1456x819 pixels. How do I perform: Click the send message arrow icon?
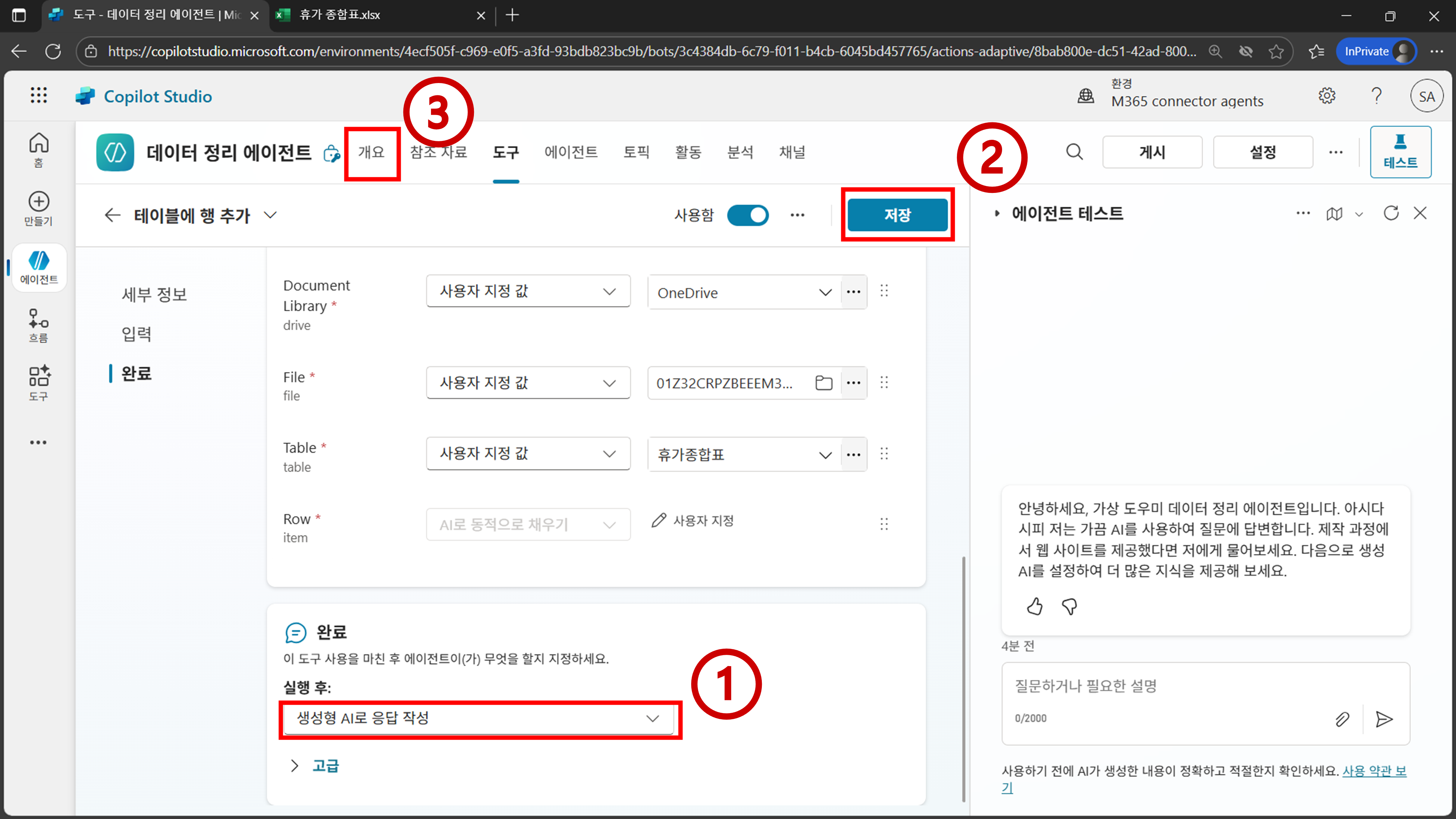[x=1384, y=719]
